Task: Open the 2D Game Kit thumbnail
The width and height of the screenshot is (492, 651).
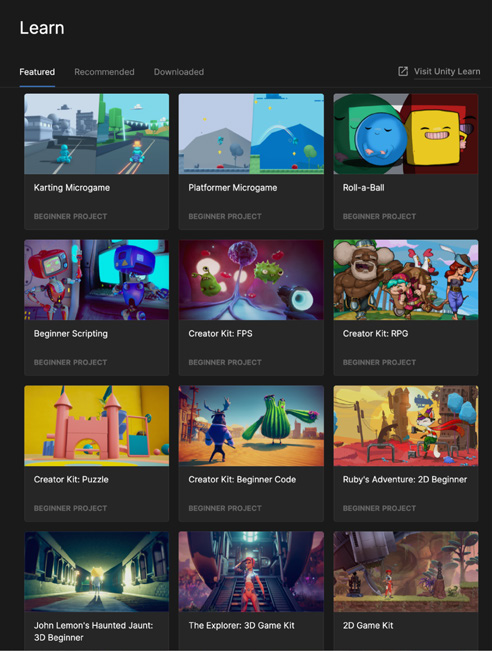Action: [x=406, y=572]
